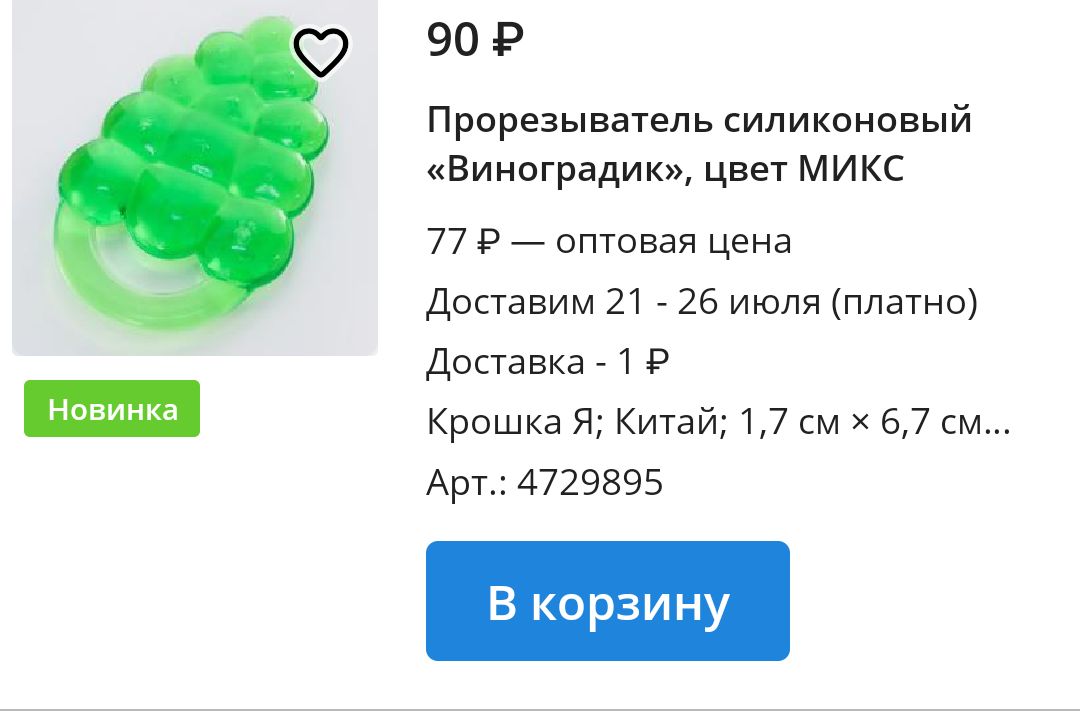
Task: Open the Крошка Я brand name
Action: (x=510, y=421)
